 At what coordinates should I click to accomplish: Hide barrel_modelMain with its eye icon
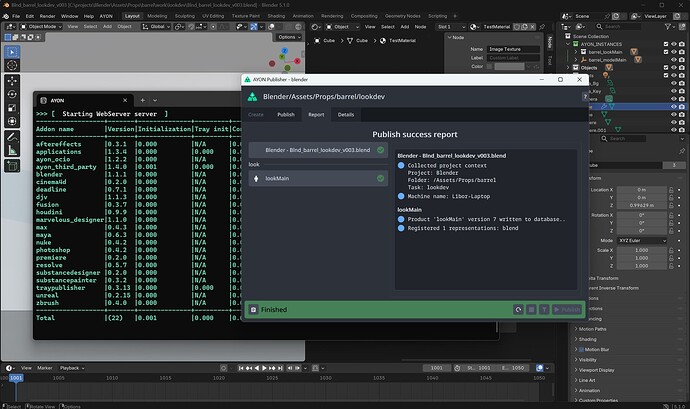(x=674, y=60)
